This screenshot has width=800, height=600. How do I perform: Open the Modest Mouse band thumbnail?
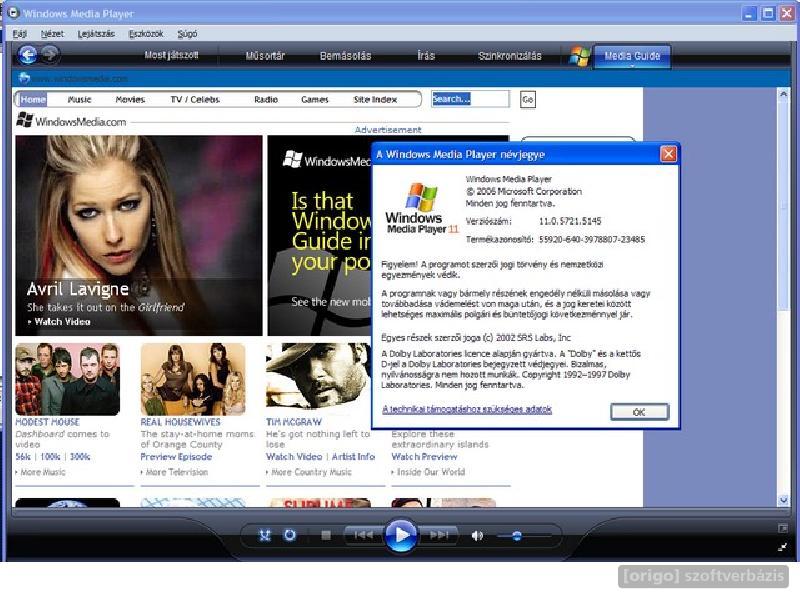[x=67, y=379]
